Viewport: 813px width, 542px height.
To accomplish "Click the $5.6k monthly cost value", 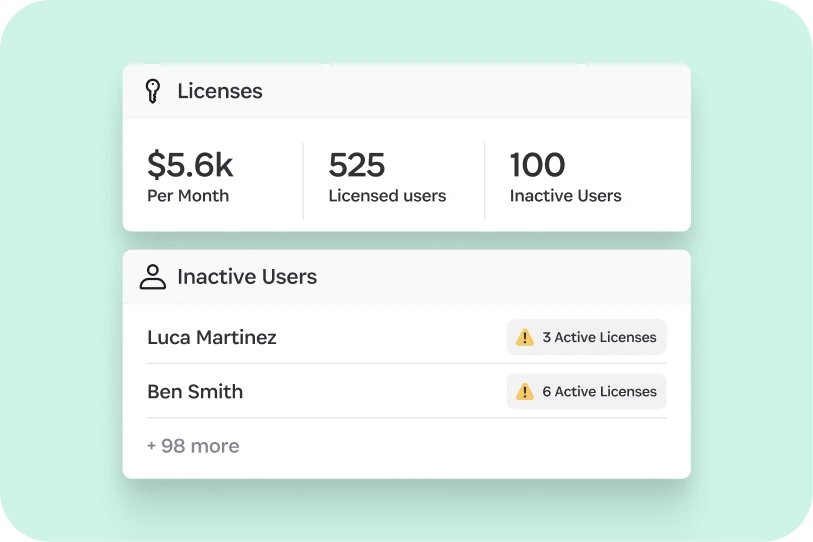I will [x=190, y=165].
